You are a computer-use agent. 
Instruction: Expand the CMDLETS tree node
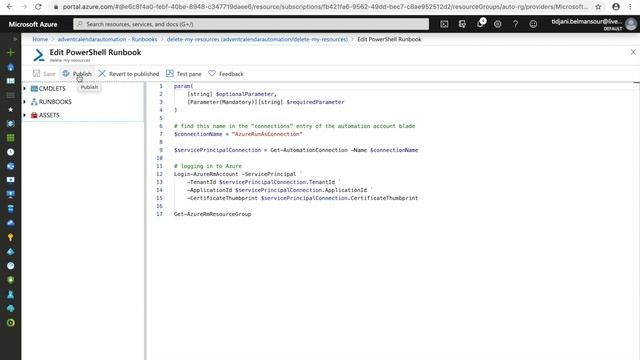pos(25,88)
